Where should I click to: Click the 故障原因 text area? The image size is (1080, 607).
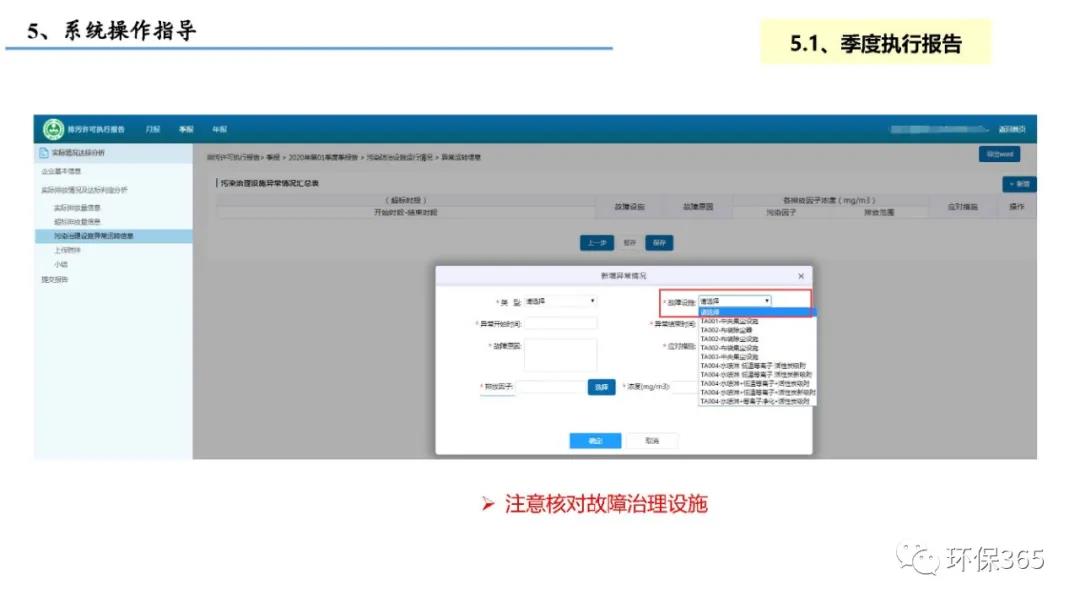click(x=561, y=354)
